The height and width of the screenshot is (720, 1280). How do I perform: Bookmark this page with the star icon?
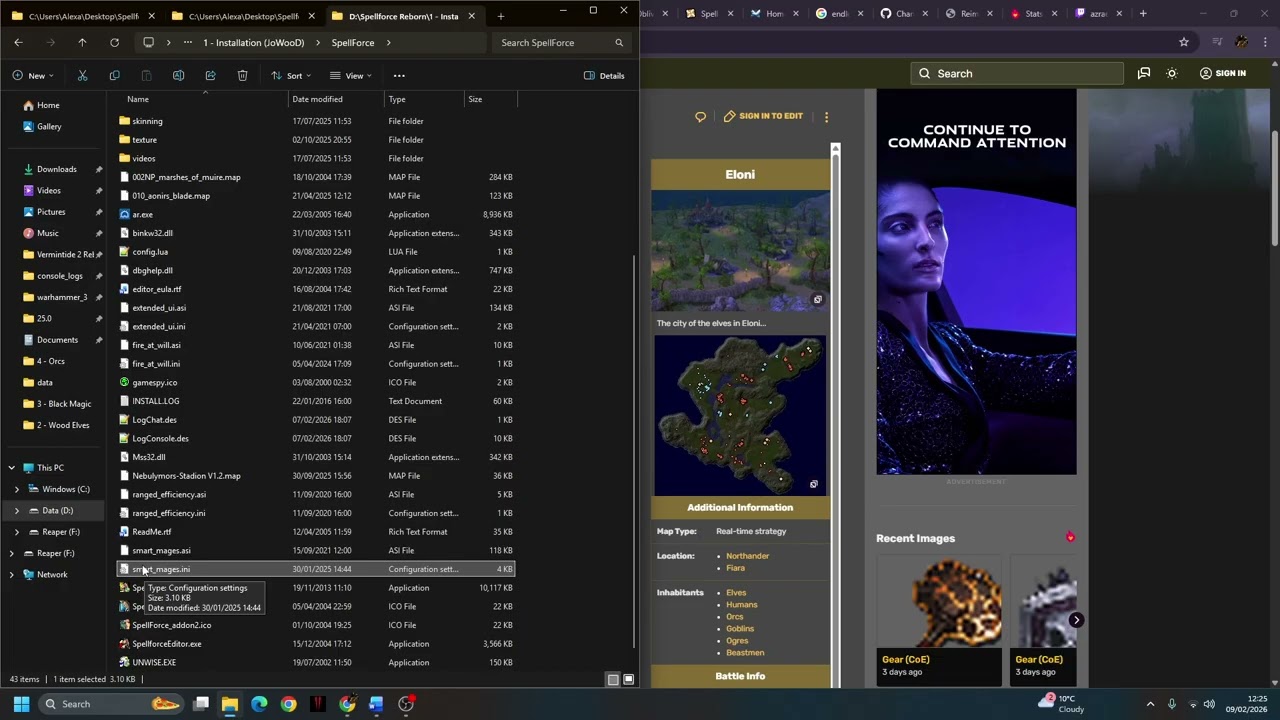[x=1184, y=42]
